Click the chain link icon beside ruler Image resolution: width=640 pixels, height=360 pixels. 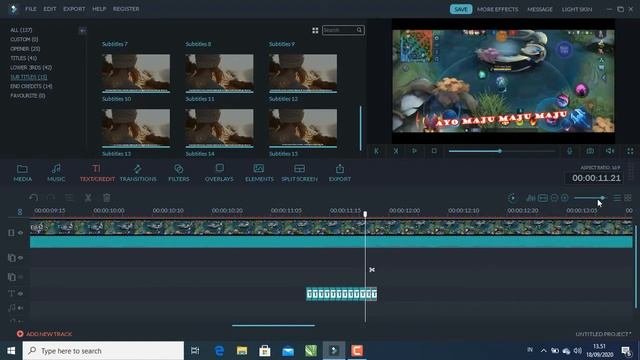point(20,211)
